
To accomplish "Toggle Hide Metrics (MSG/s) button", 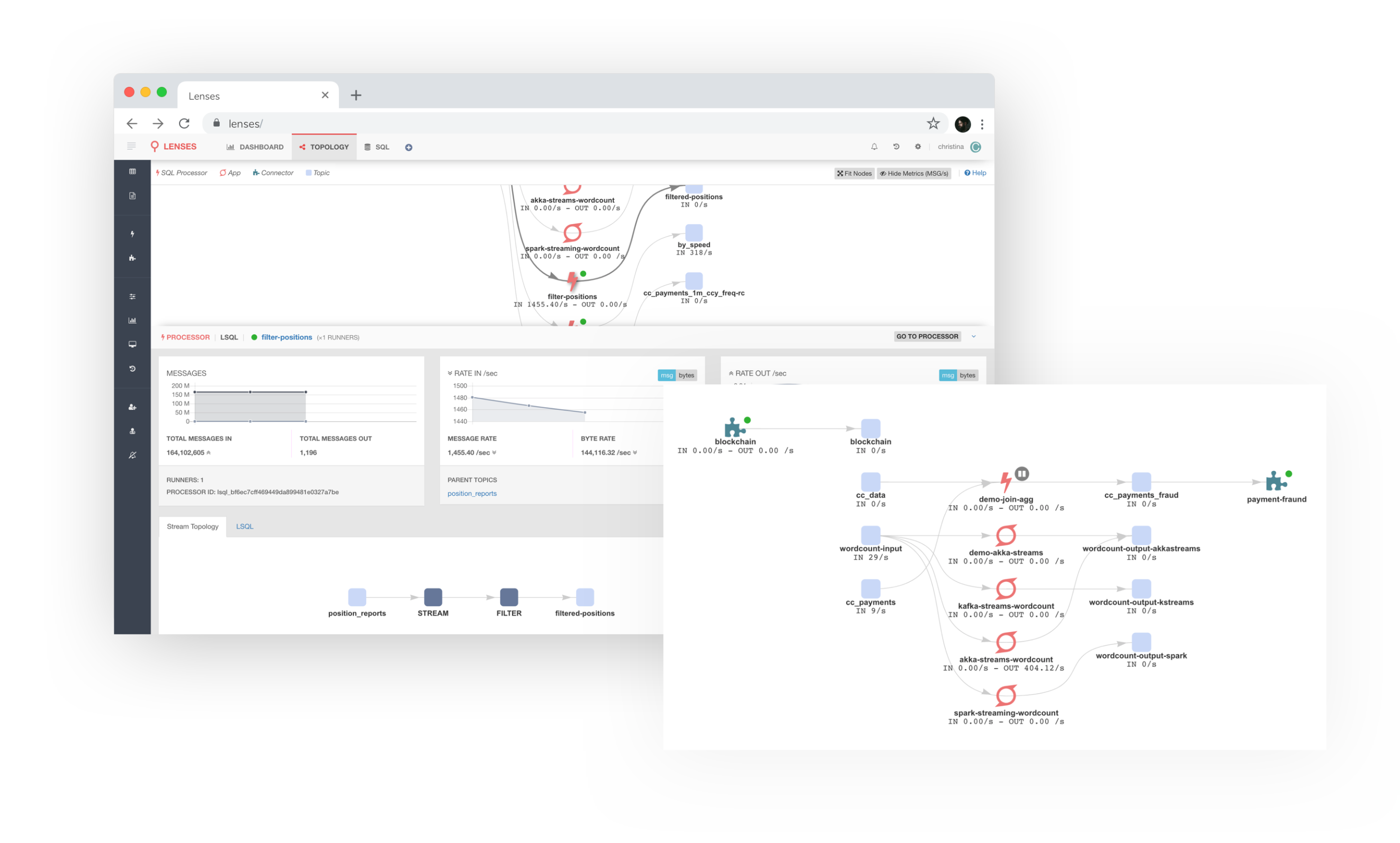I will (913, 173).
